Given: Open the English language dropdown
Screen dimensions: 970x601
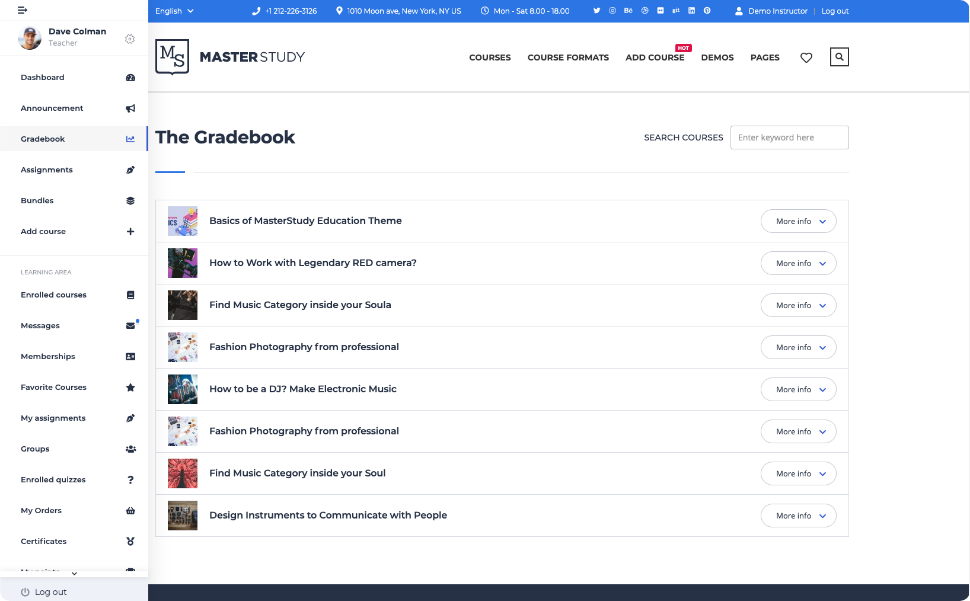Looking at the screenshot, I should point(175,11).
